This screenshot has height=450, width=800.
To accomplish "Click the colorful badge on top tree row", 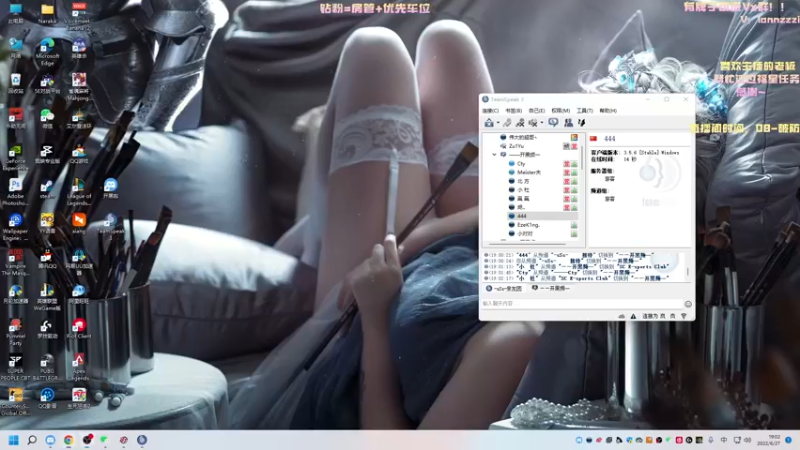I will [574, 137].
